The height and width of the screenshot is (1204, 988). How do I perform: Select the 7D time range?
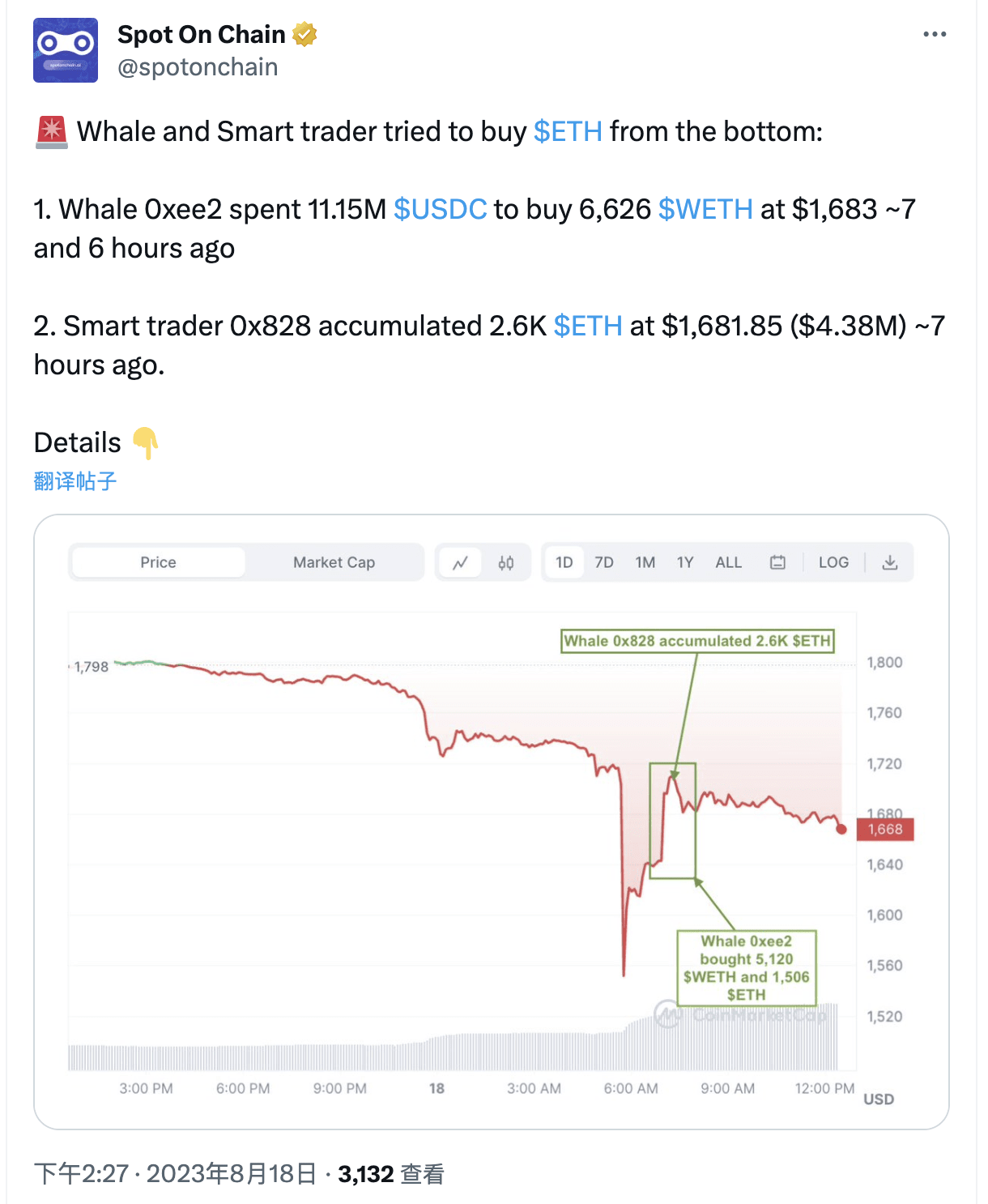(604, 562)
